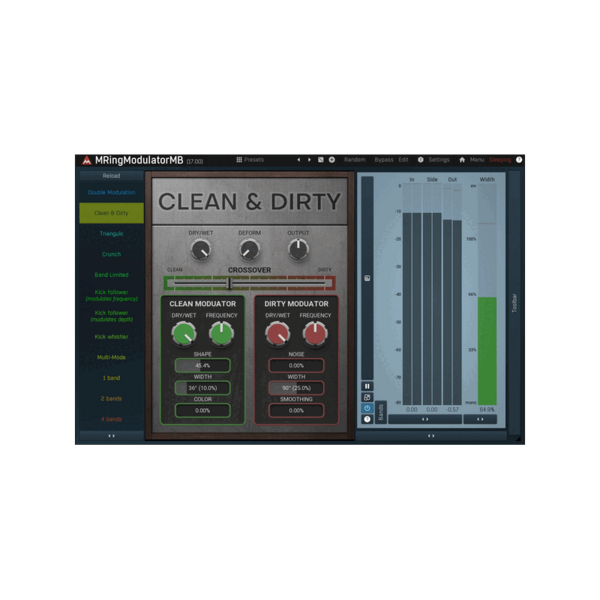Choose the Kick whistler device
Screen dimensions: 600x600
click(x=111, y=337)
